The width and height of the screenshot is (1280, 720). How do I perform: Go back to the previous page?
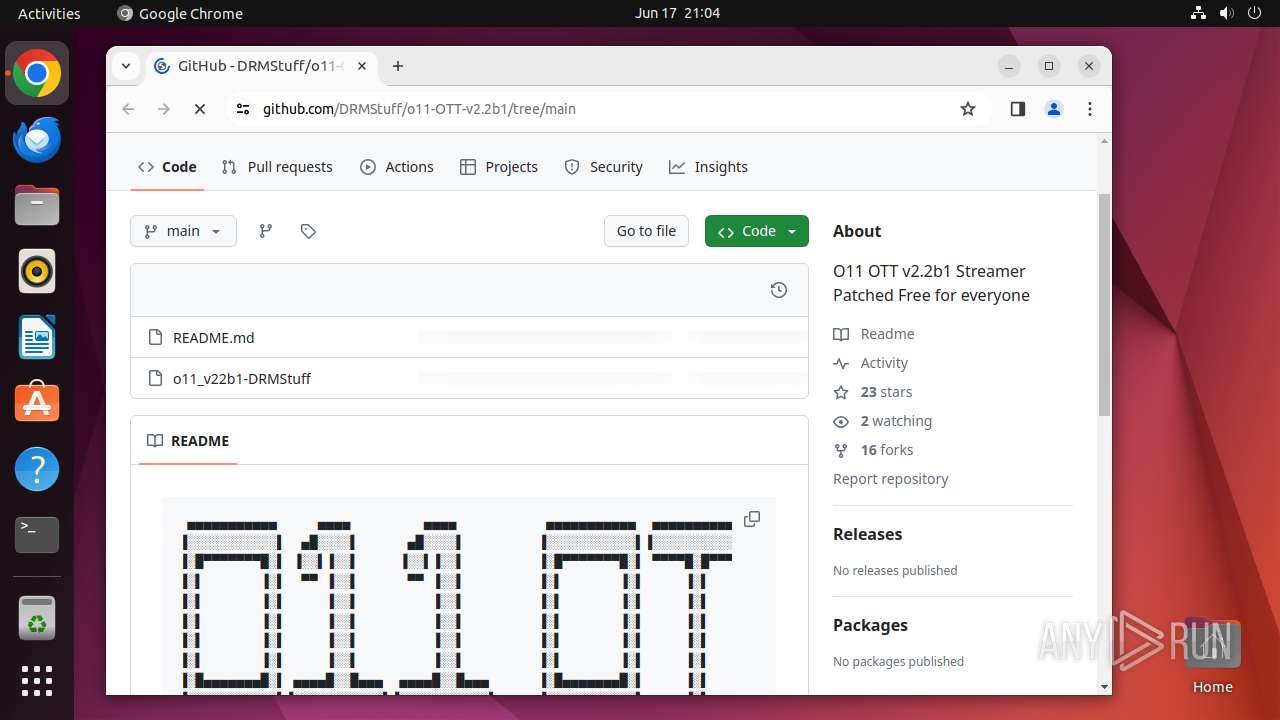(x=128, y=109)
